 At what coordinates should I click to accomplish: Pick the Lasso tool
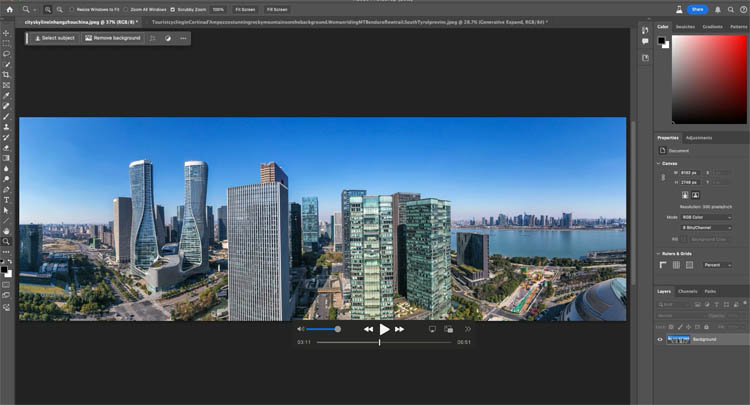pos(6,53)
